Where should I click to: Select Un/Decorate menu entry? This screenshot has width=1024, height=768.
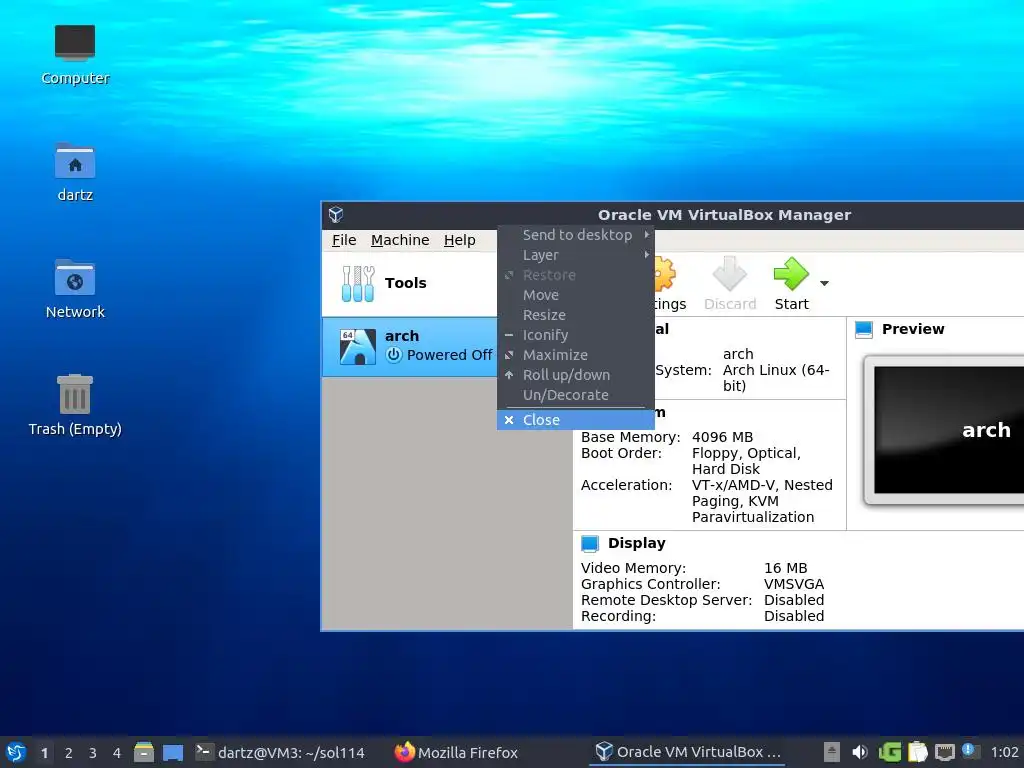click(575, 395)
